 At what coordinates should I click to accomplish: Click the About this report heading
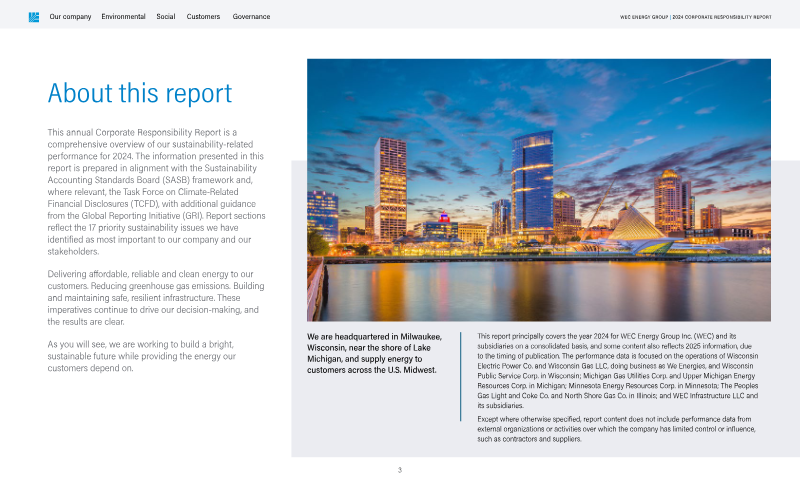point(140,94)
